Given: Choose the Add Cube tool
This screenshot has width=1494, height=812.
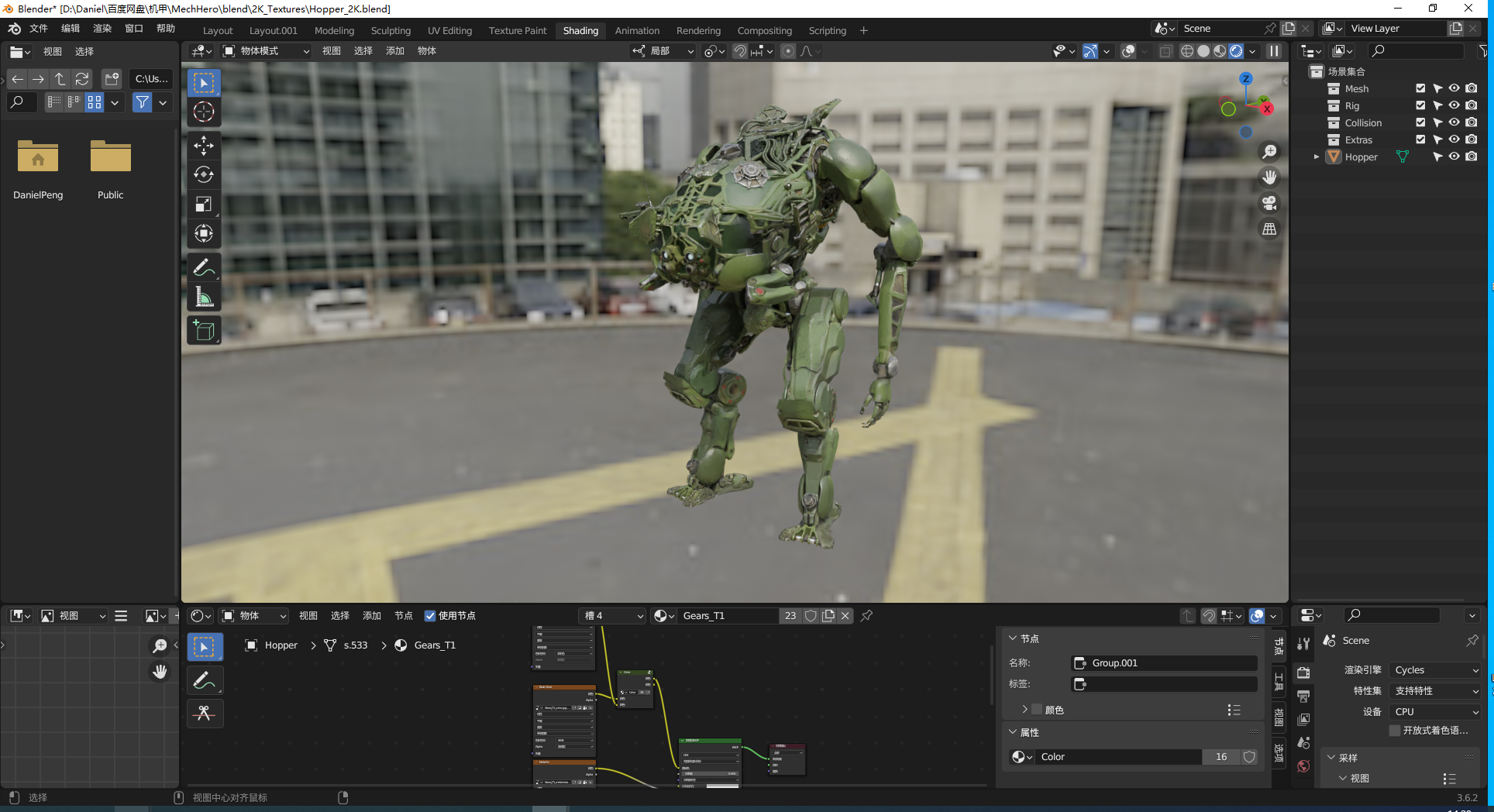Looking at the screenshot, I should [204, 331].
